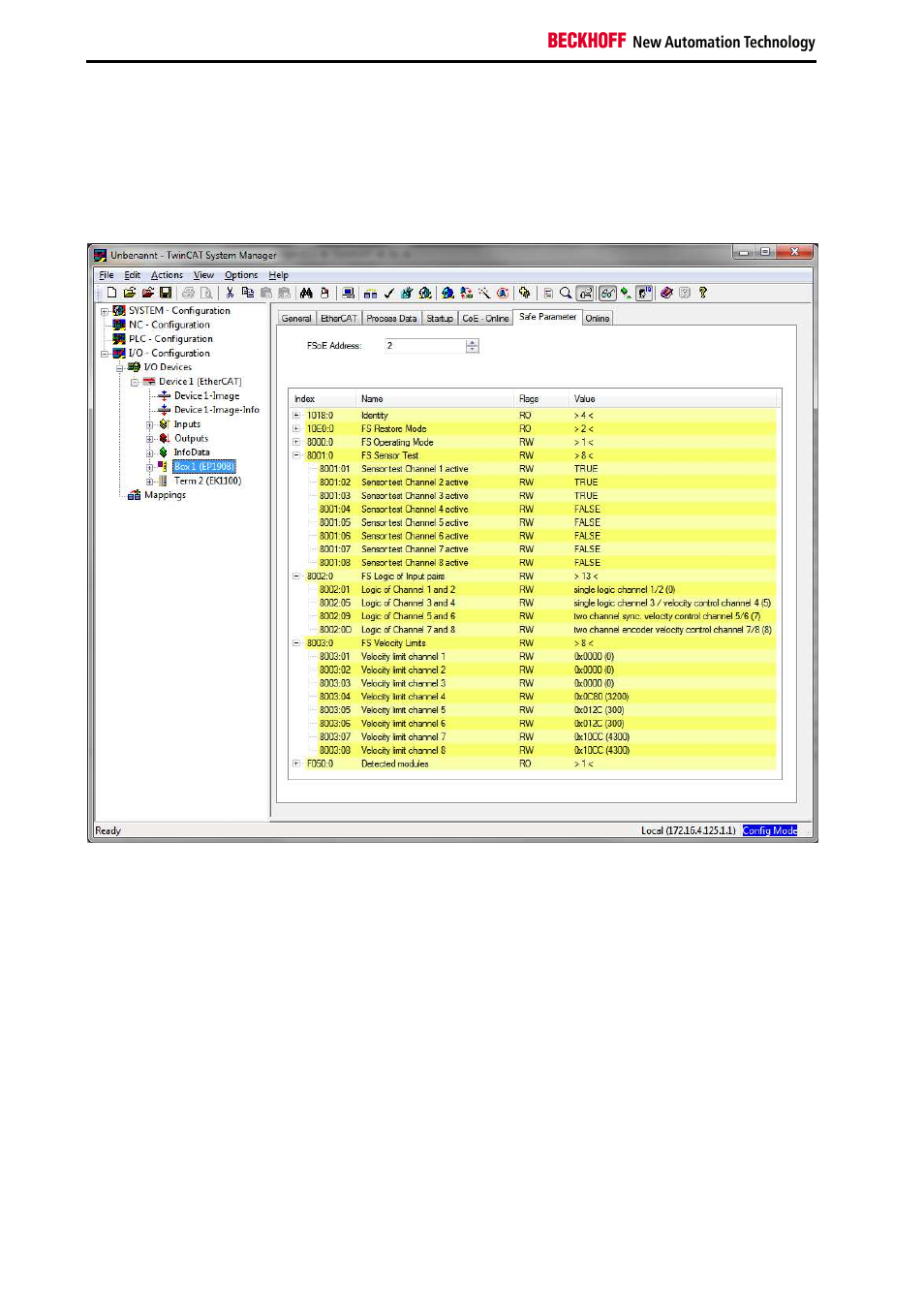Collapse the 8003:0 FS Velocity Limits row
The image size is (924, 1309).
pyautogui.click(x=296, y=643)
